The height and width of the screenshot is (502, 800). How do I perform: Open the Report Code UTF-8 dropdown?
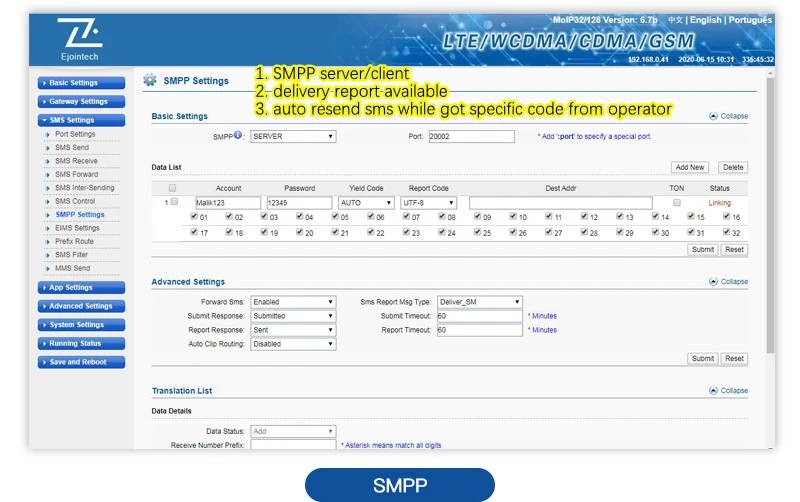point(428,203)
